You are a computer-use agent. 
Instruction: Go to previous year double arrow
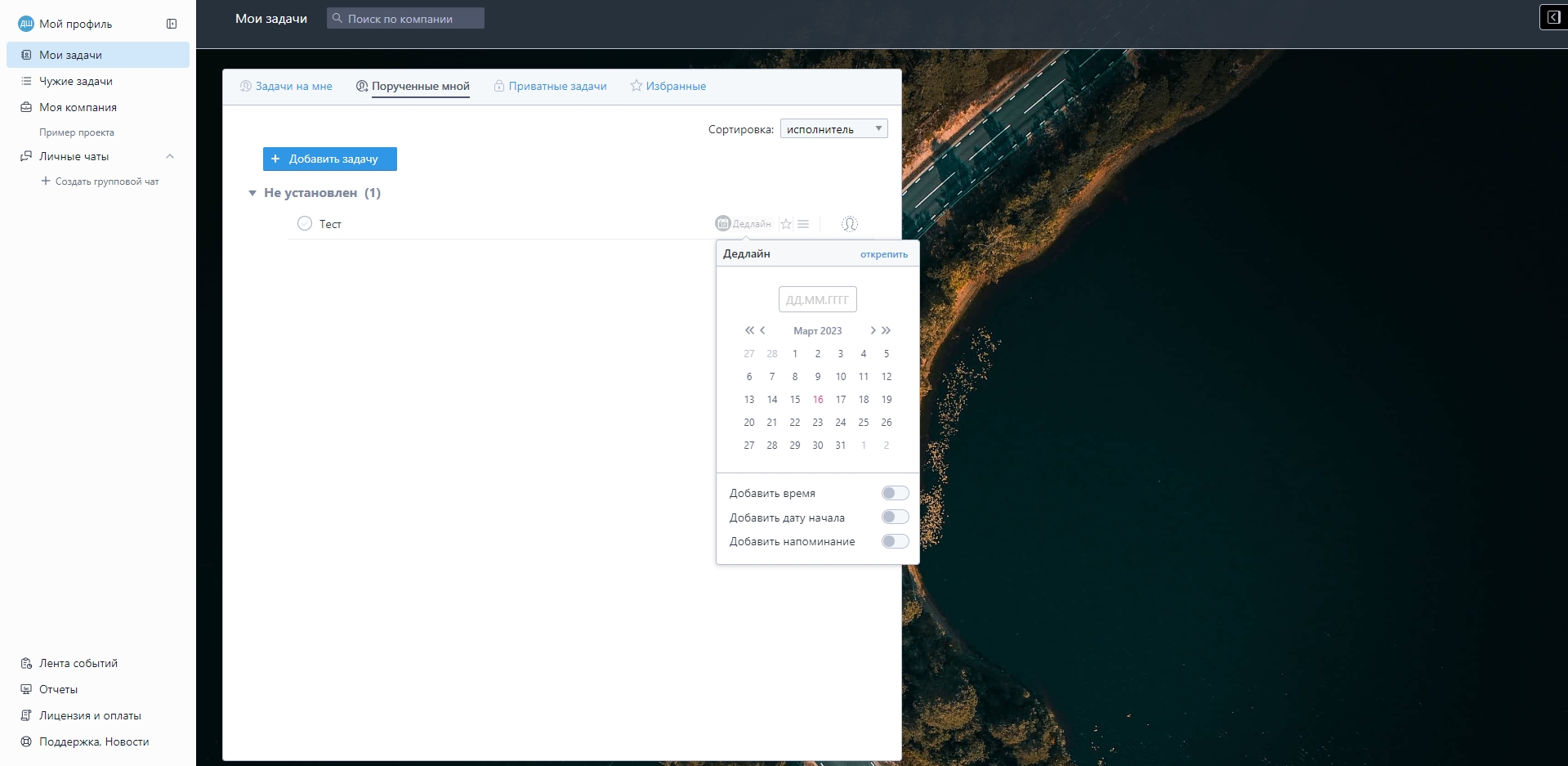pyautogui.click(x=749, y=330)
